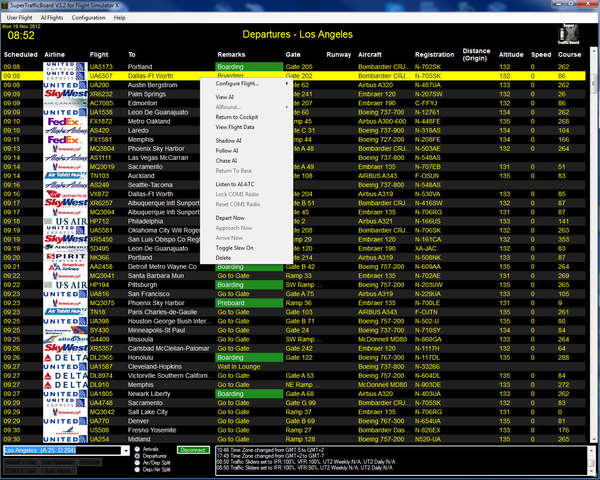Open the Los Angeles airport dropdown arrow
600x480 pixels.
pos(126,451)
